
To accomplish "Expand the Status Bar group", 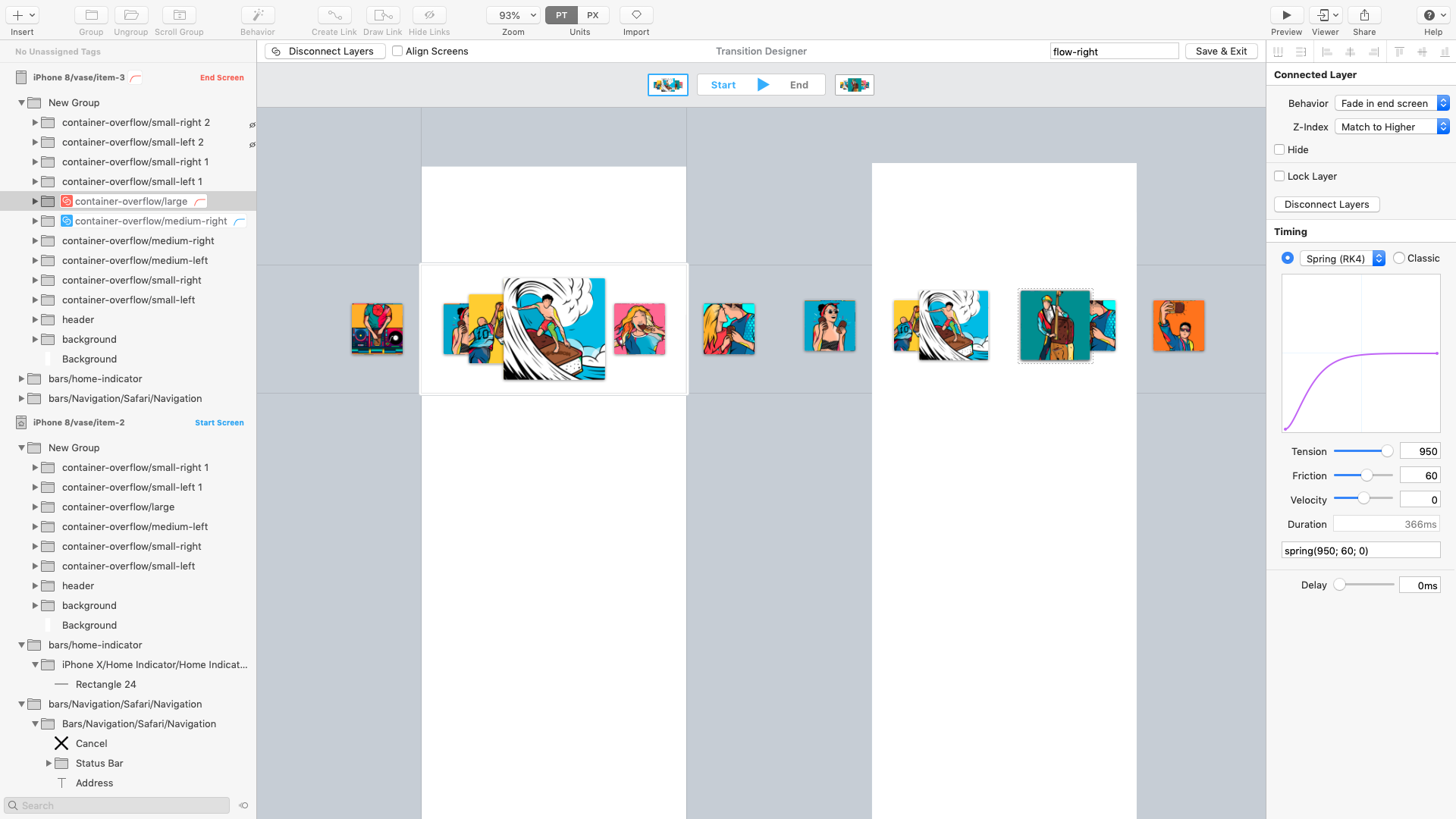I will click(49, 763).
